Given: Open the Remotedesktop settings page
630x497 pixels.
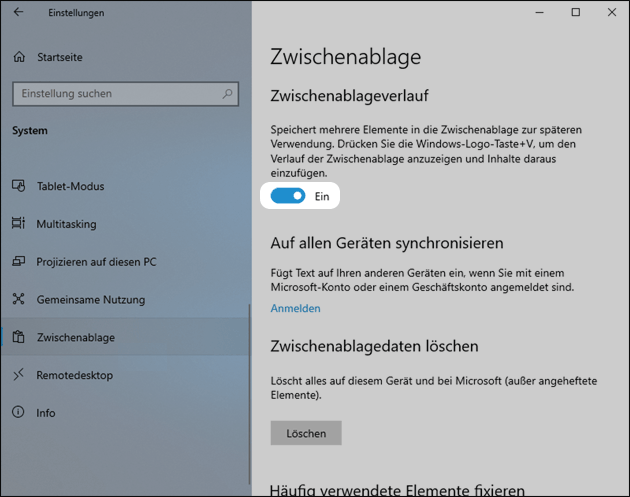Looking at the screenshot, I should (74, 375).
